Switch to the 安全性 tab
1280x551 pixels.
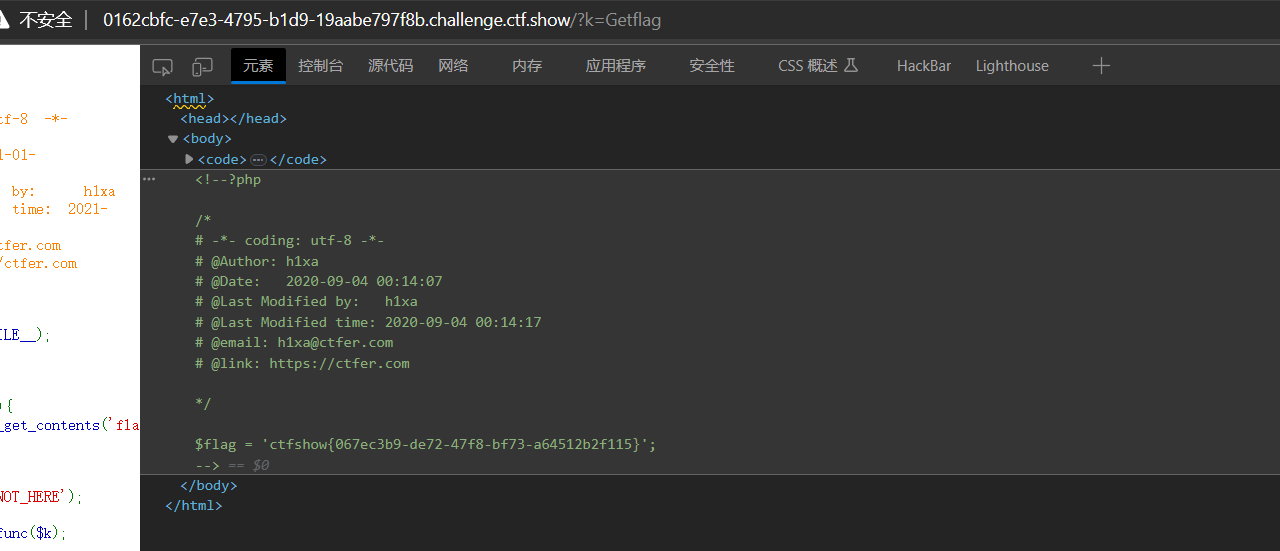coord(712,66)
